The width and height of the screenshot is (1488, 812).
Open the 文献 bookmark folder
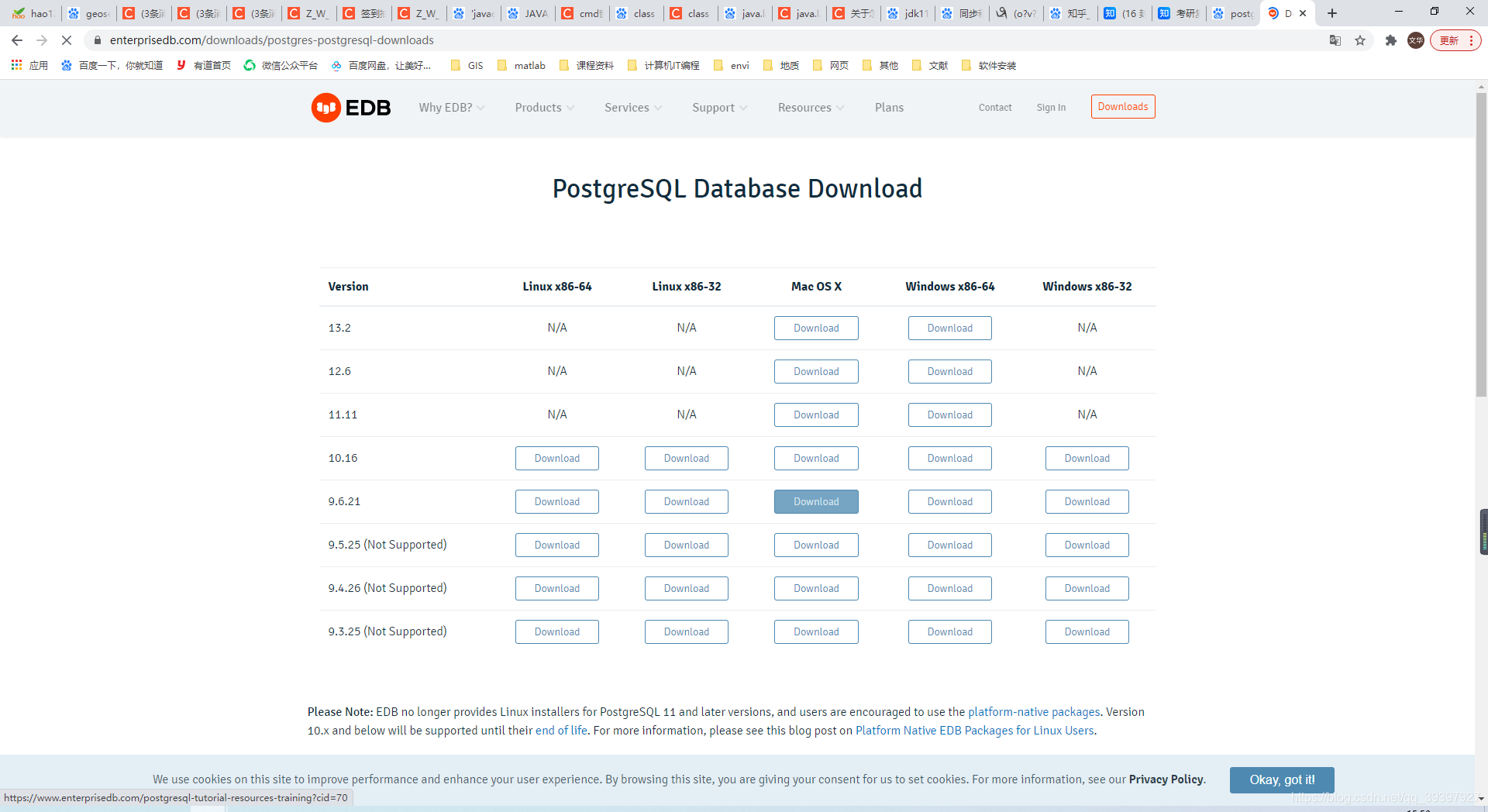tap(930, 65)
